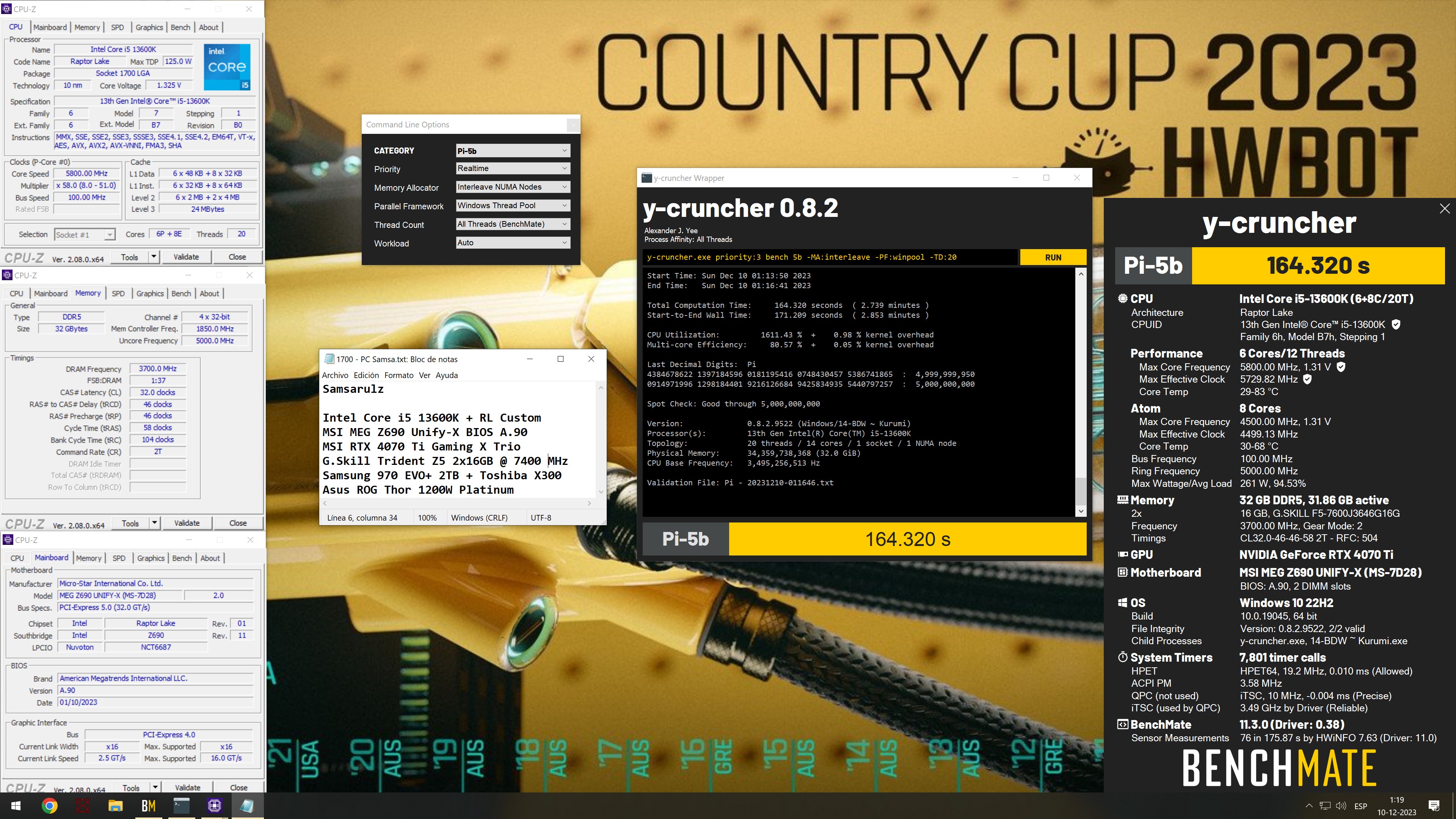Screen dimensions: 1456x819
Task: Show hidden system tray icons
Action: (x=1309, y=806)
